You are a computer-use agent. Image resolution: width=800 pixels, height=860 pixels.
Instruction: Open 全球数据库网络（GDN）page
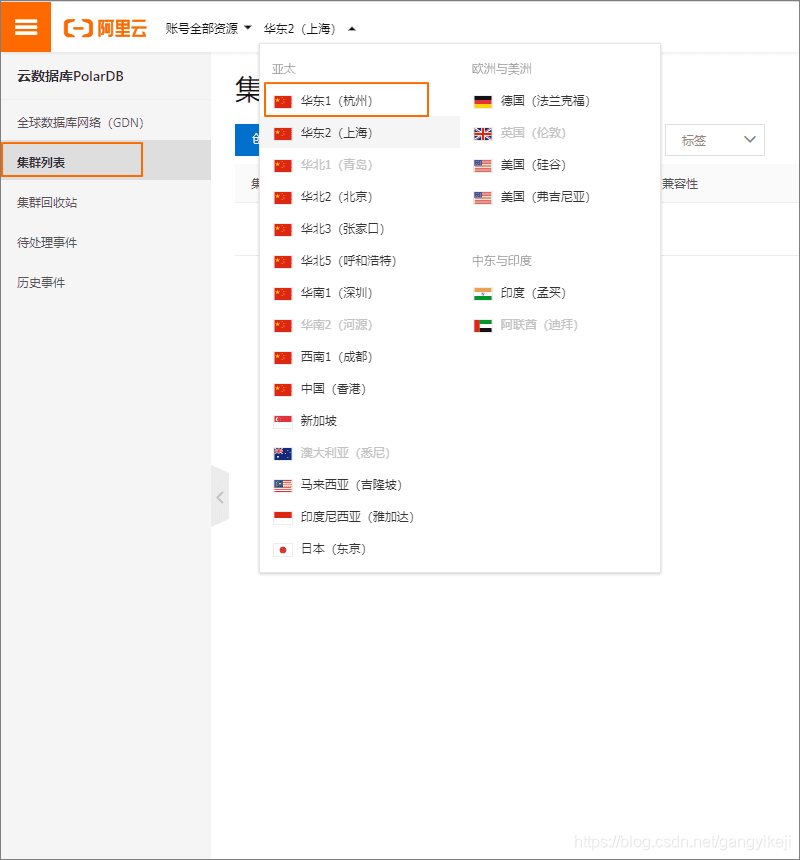coord(81,123)
